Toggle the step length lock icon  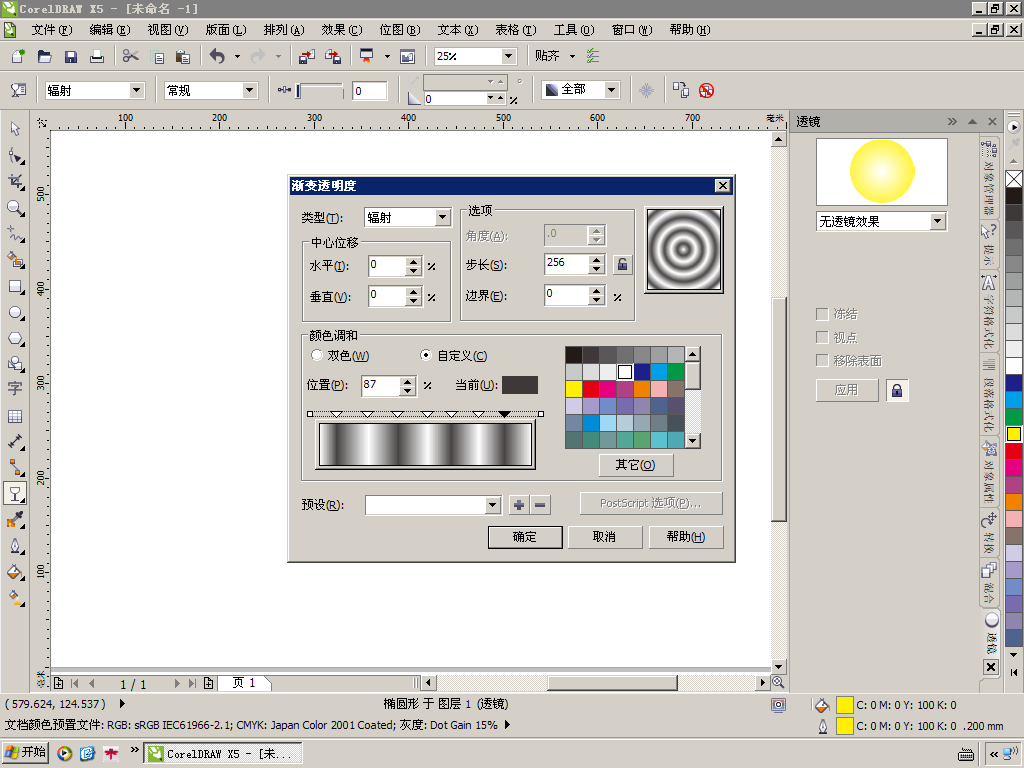pyautogui.click(x=622, y=264)
